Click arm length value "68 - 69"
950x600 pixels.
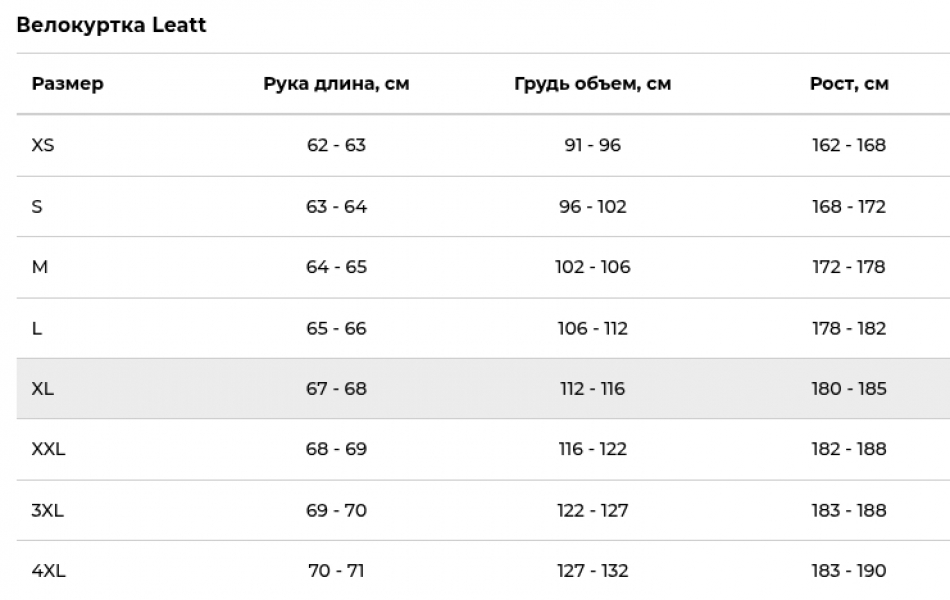[x=336, y=449]
